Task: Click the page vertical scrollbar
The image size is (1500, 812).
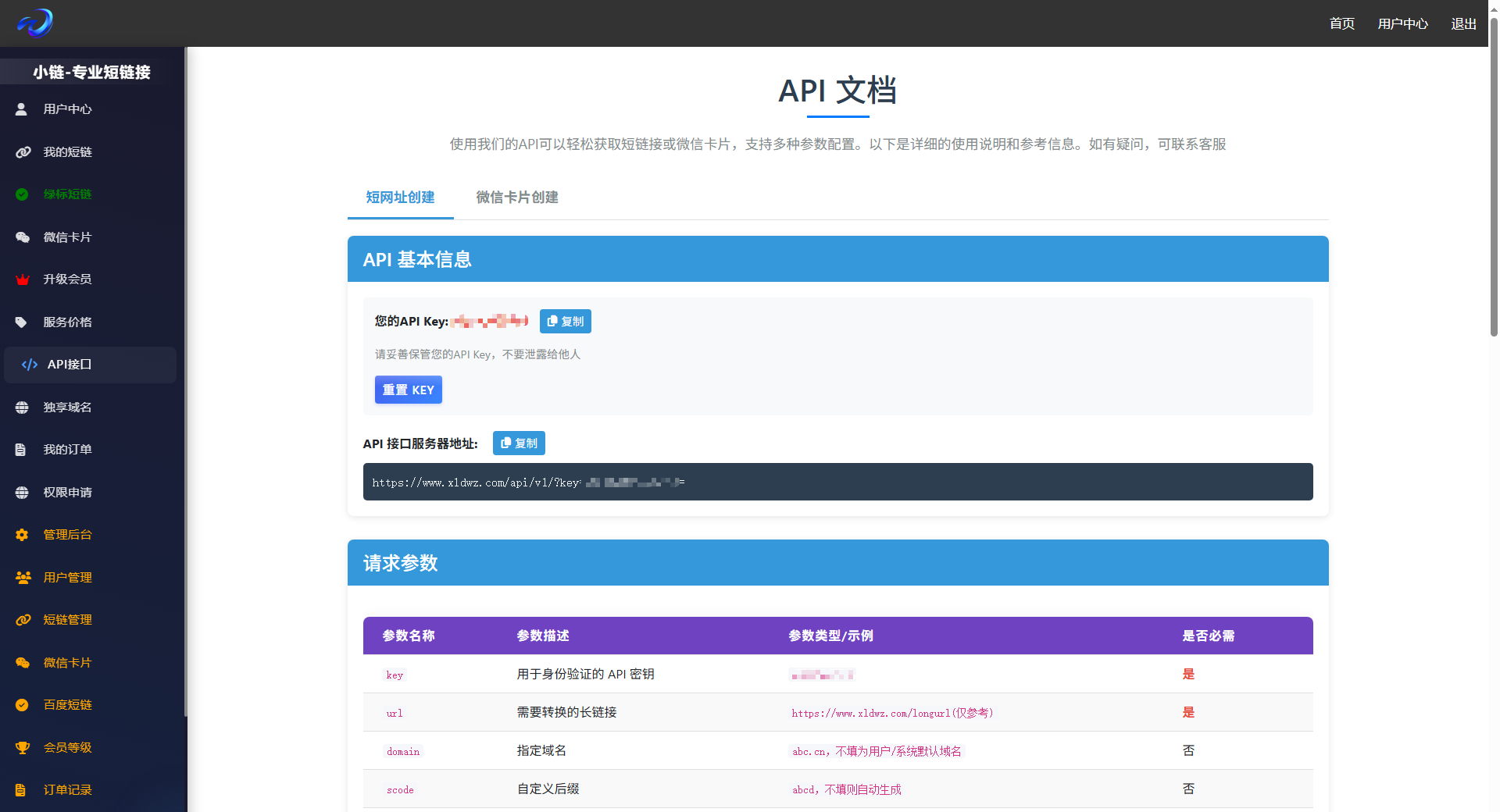Action: [1494, 180]
